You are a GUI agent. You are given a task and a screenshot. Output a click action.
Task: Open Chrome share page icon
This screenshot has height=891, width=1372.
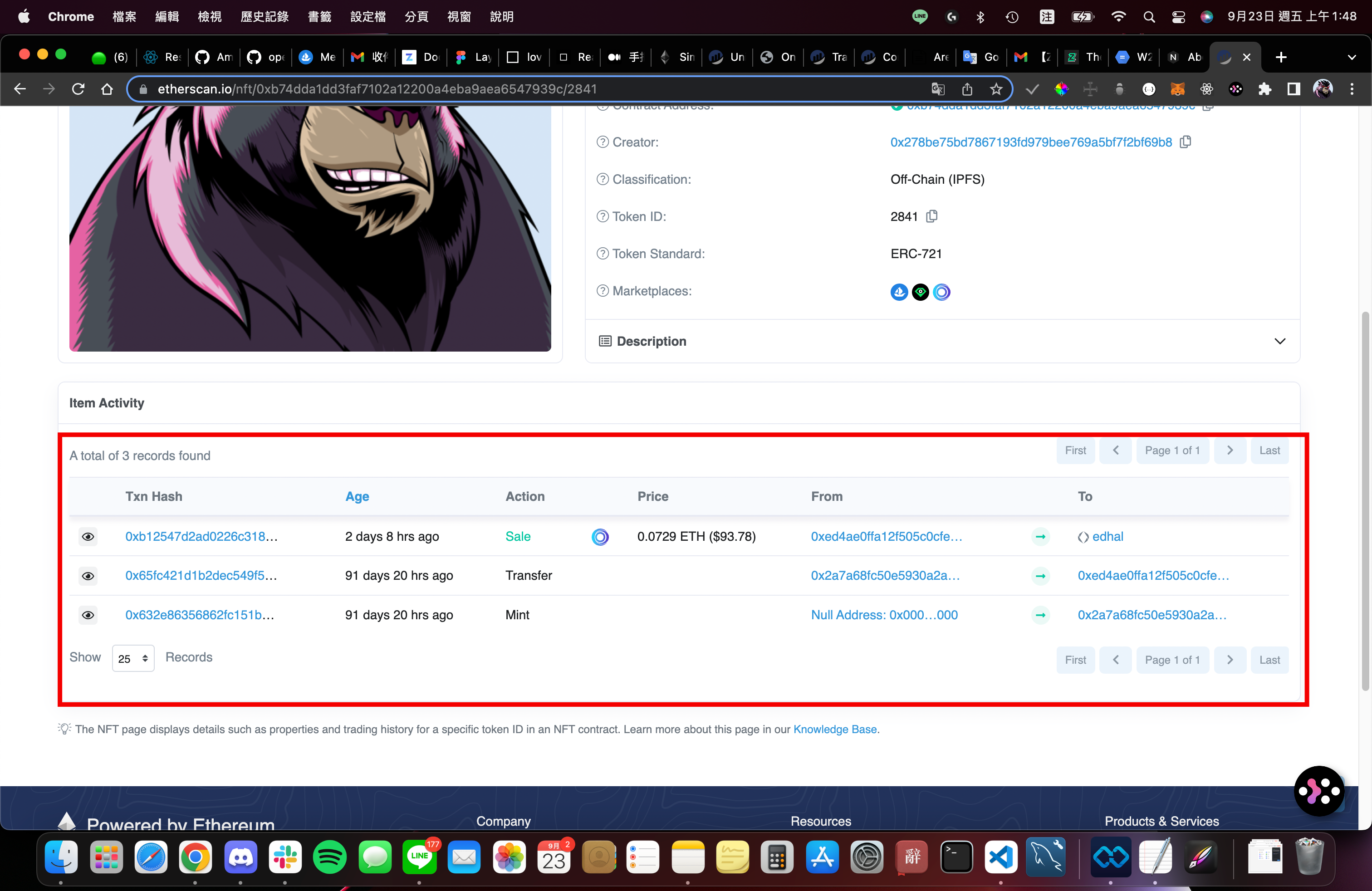pos(967,89)
